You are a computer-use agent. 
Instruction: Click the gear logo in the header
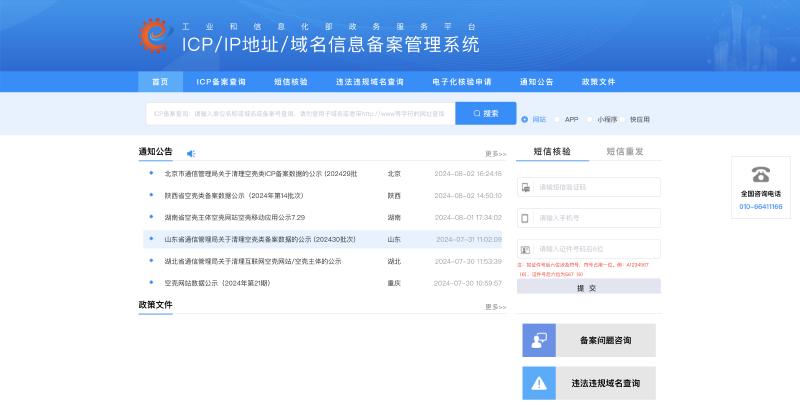point(156,36)
